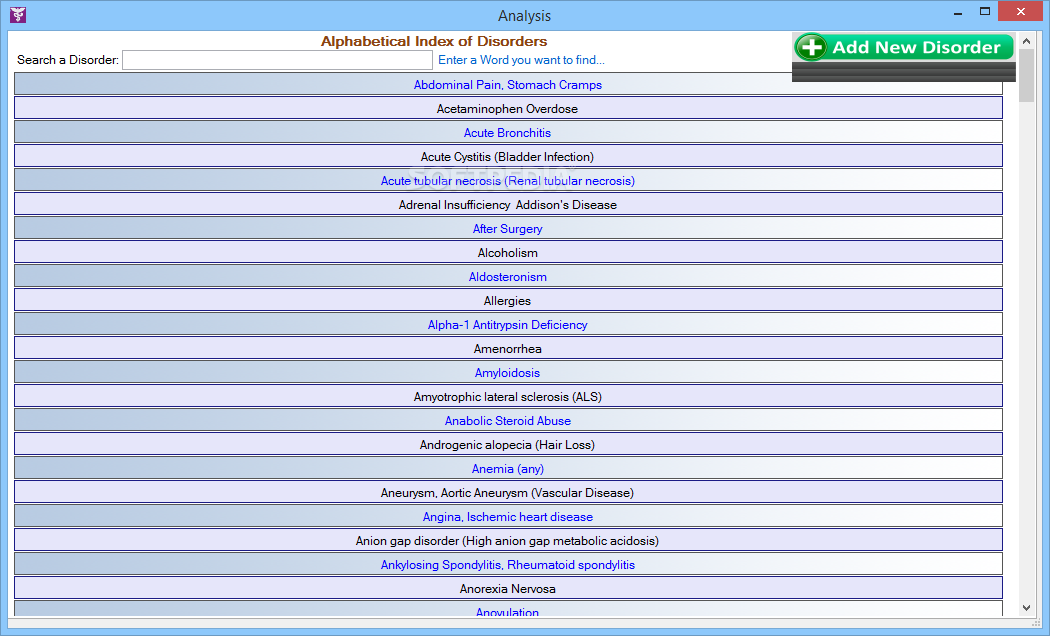The image size is (1050, 636).
Task: Open Angina, Ischemic heart disease
Action: [508, 517]
